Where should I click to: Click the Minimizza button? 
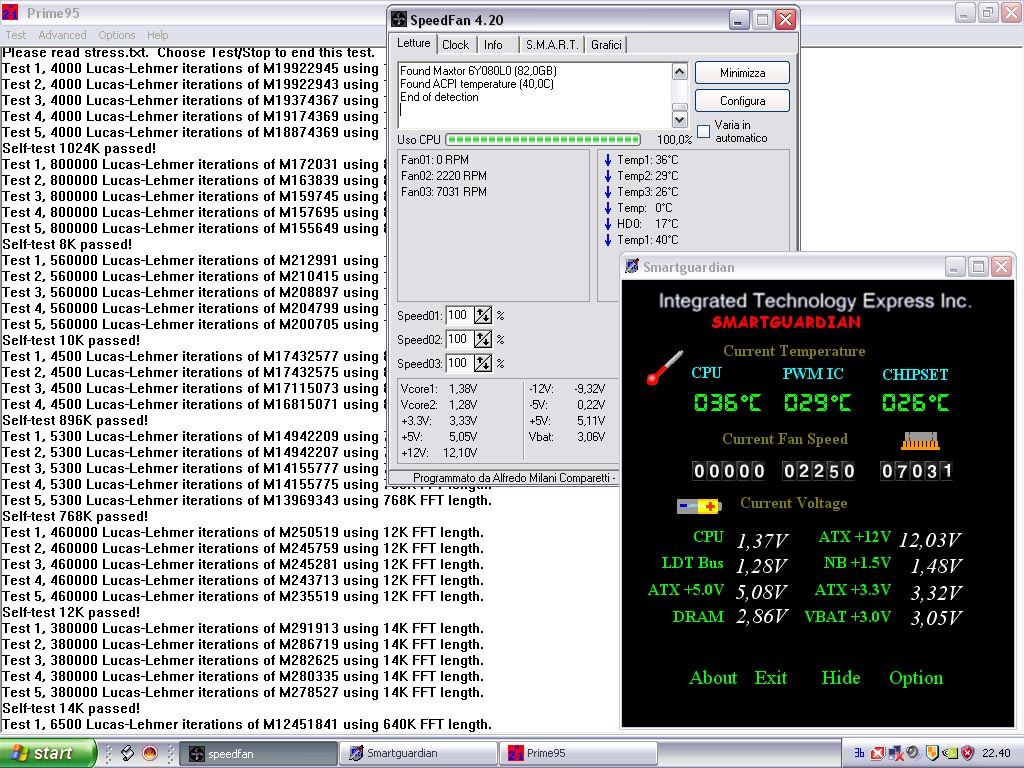tap(743, 73)
